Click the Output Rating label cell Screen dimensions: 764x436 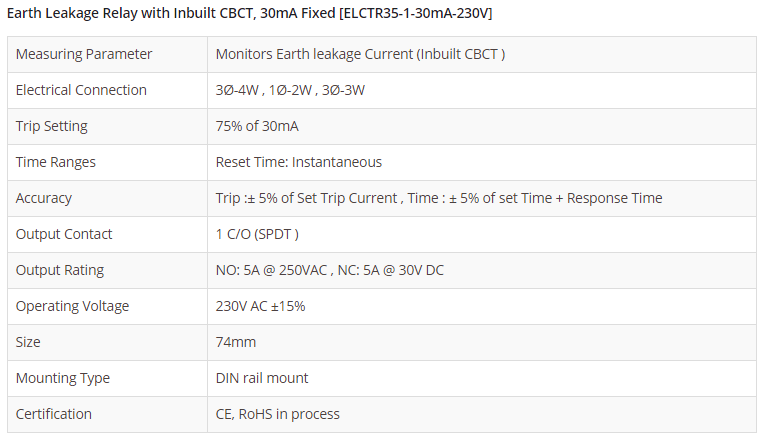coord(60,270)
